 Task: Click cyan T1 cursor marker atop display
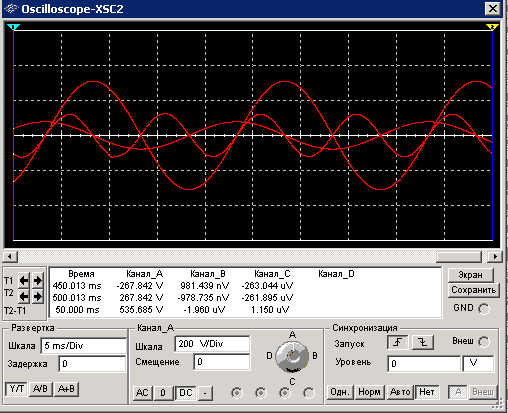[x=13, y=27]
